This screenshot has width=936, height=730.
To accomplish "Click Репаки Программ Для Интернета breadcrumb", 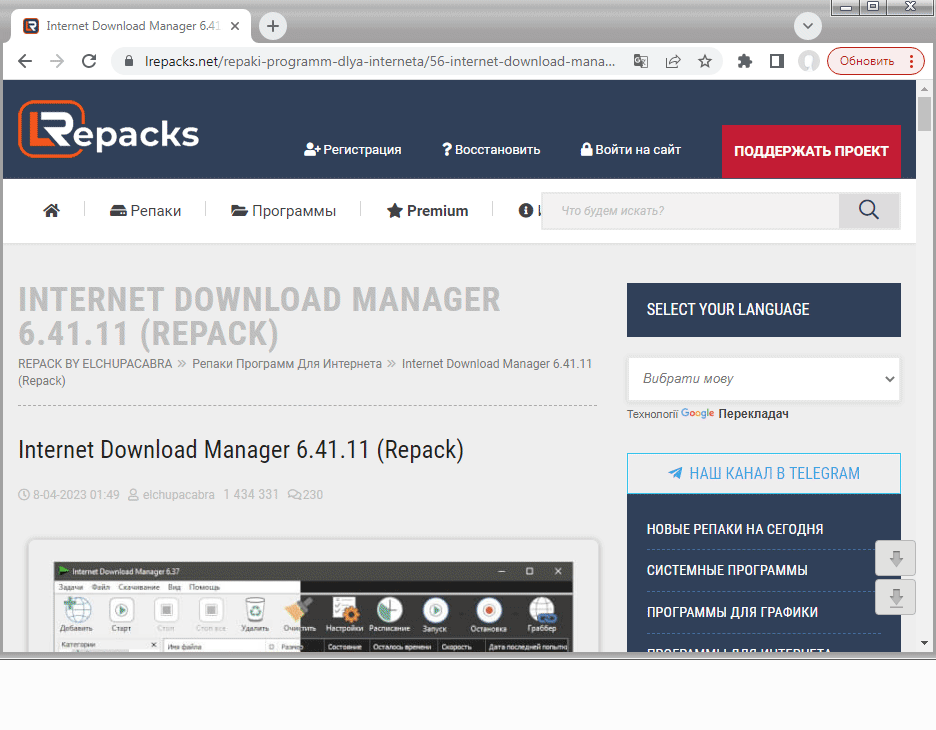I will [287, 364].
